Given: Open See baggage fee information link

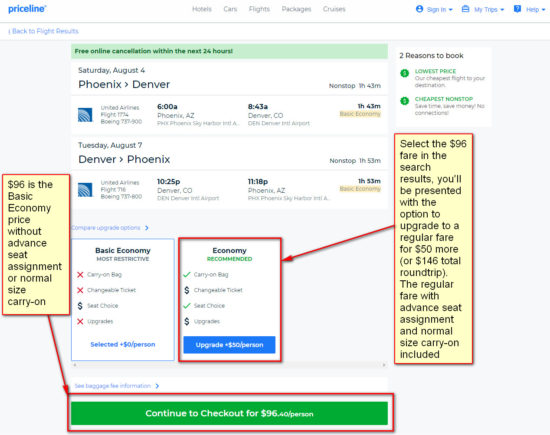Looking at the screenshot, I should pyautogui.click(x=113, y=386).
